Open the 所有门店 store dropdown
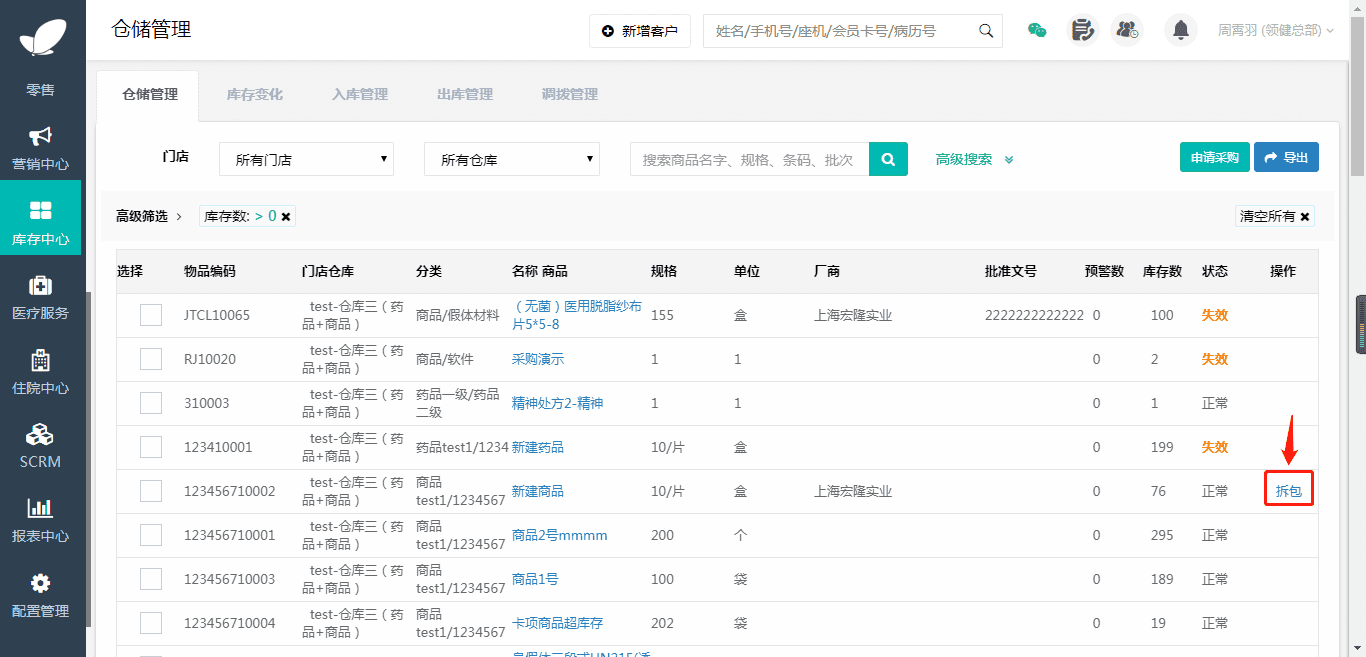This screenshot has width=1366, height=657. pyautogui.click(x=306, y=159)
